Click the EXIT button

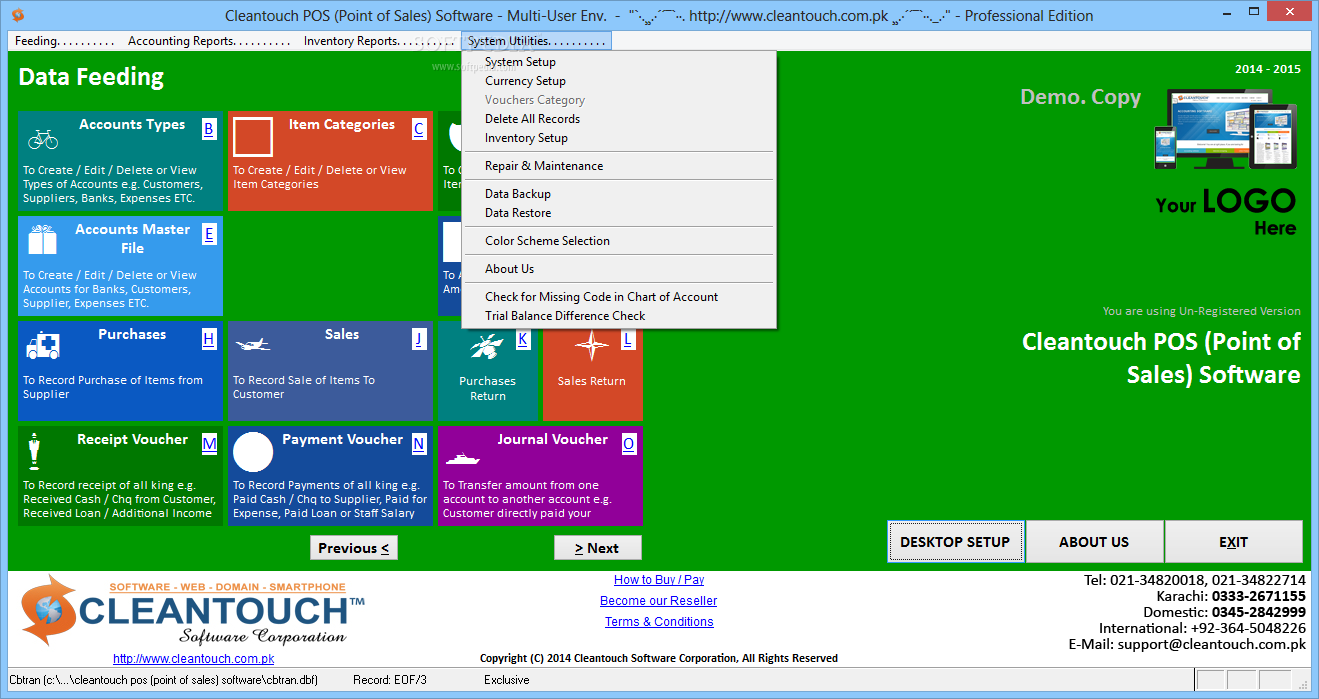1233,542
